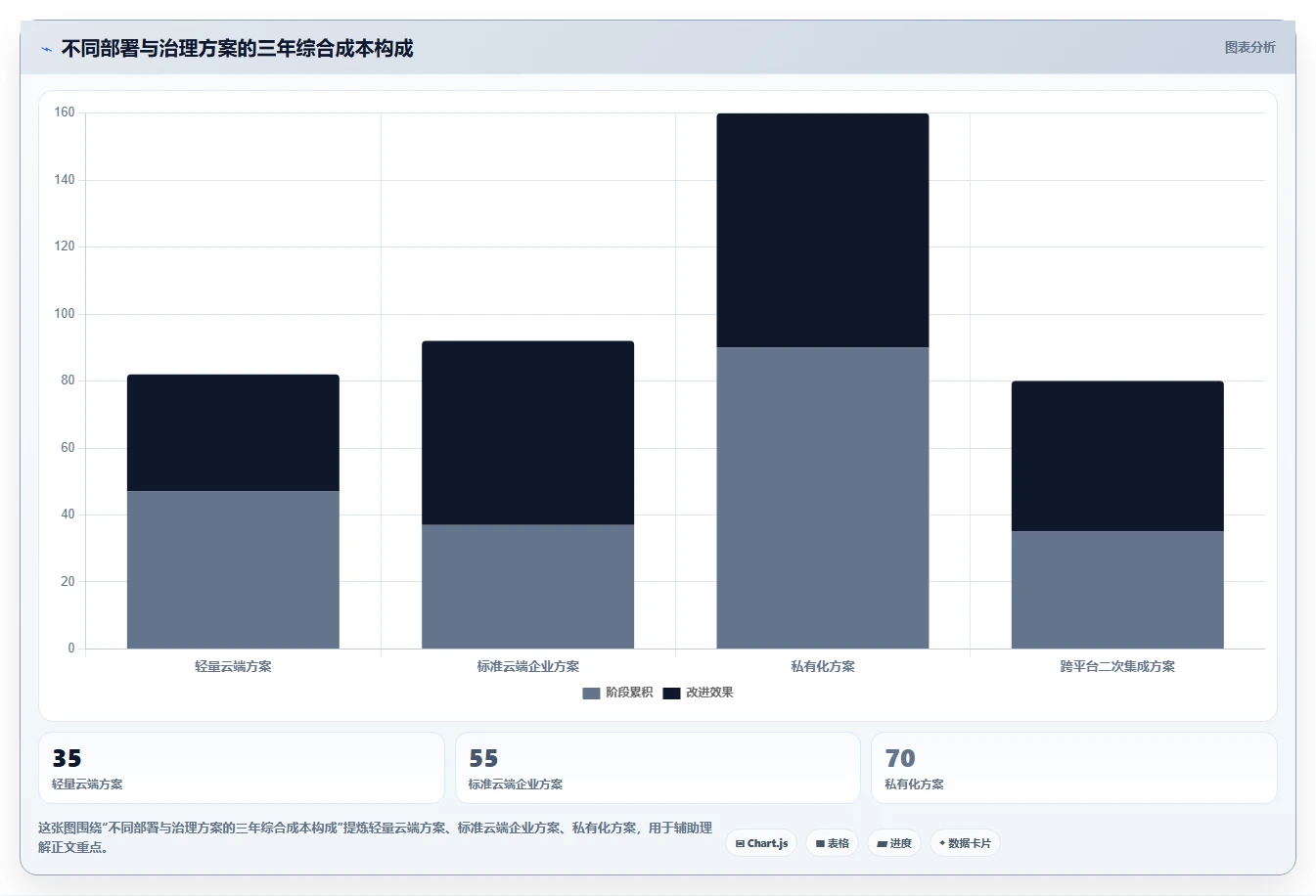Image resolution: width=1316 pixels, height=896 pixels.
Task: Select the 表格 tag chip
Action: [x=832, y=843]
